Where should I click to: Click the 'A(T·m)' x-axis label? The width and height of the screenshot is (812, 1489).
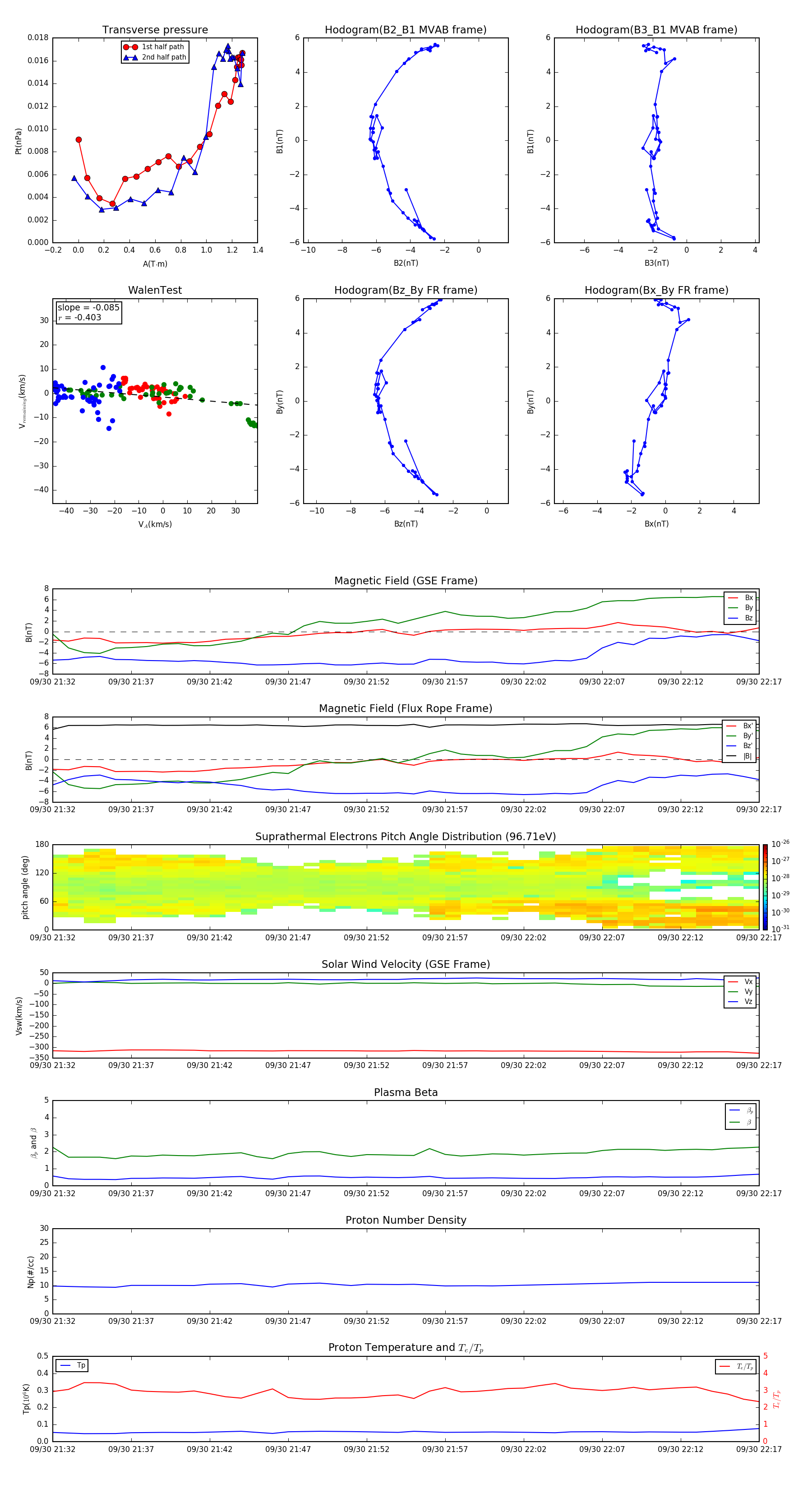point(155,264)
